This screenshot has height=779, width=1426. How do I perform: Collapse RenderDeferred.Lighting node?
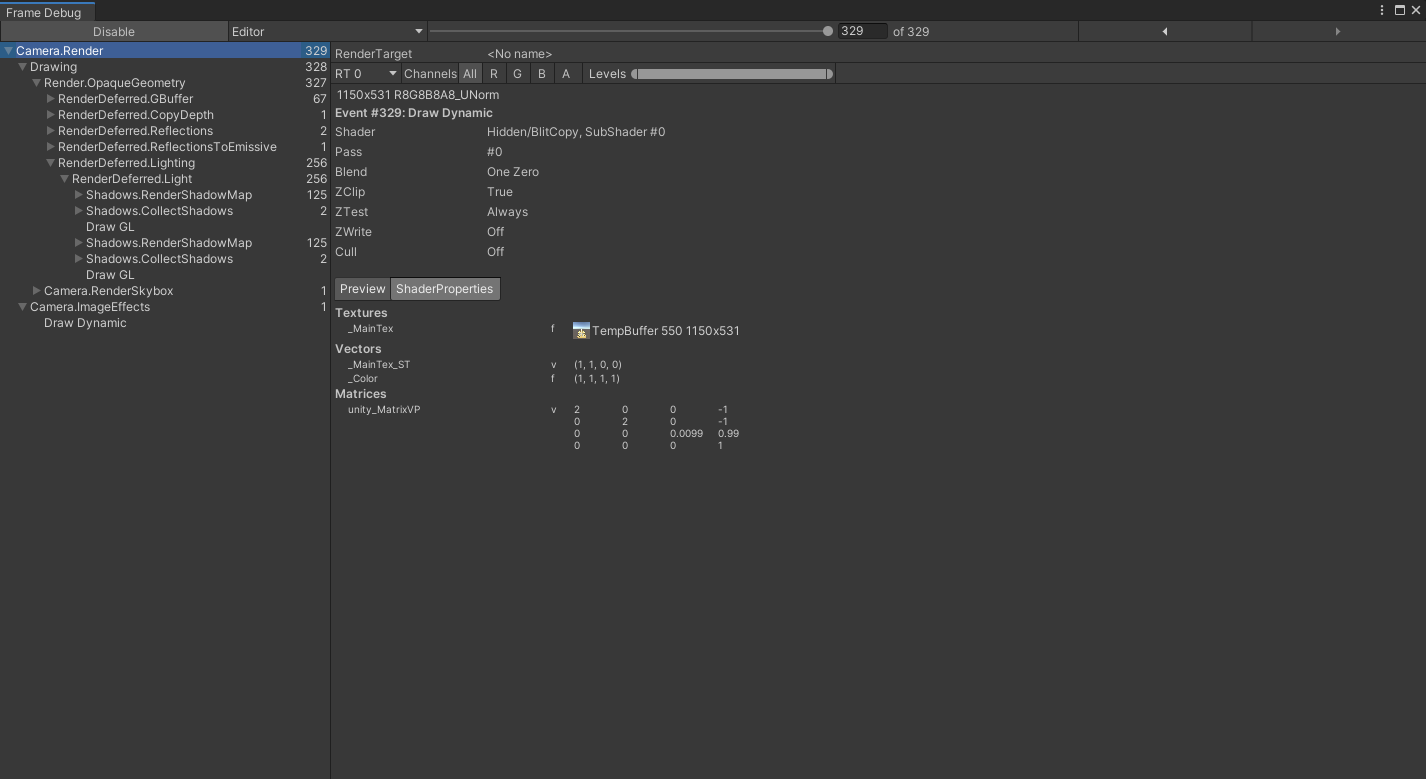(x=51, y=163)
